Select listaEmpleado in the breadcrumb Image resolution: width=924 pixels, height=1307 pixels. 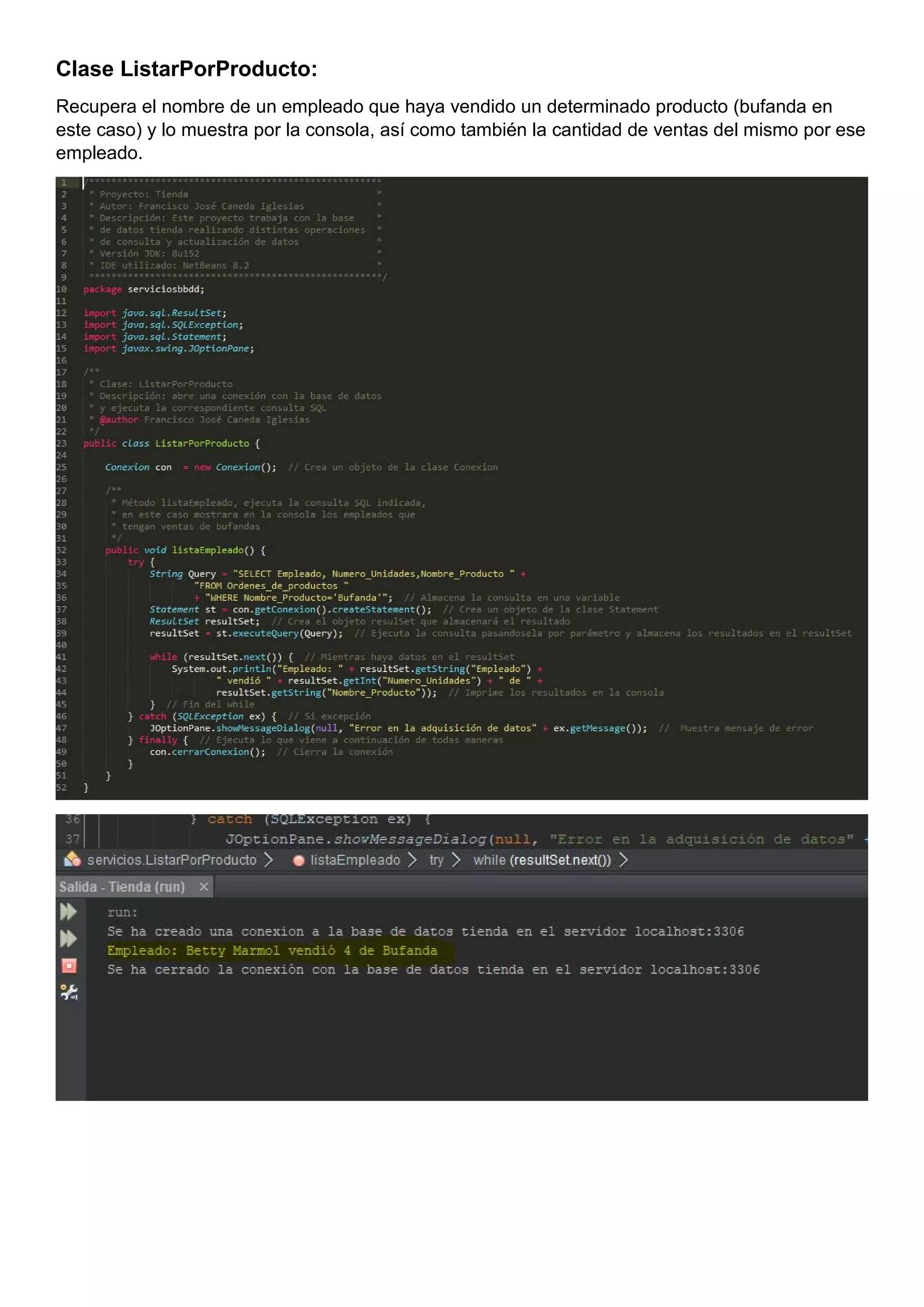tap(355, 860)
